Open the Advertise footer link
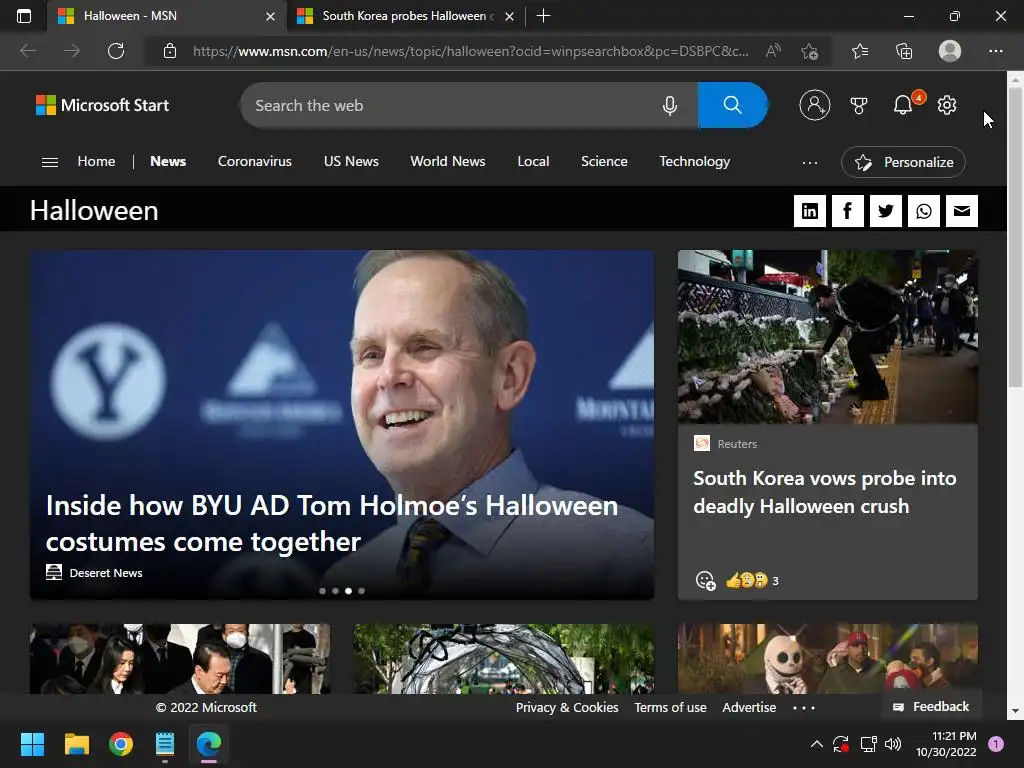This screenshot has width=1024, height=768. (x=749, y=707)
